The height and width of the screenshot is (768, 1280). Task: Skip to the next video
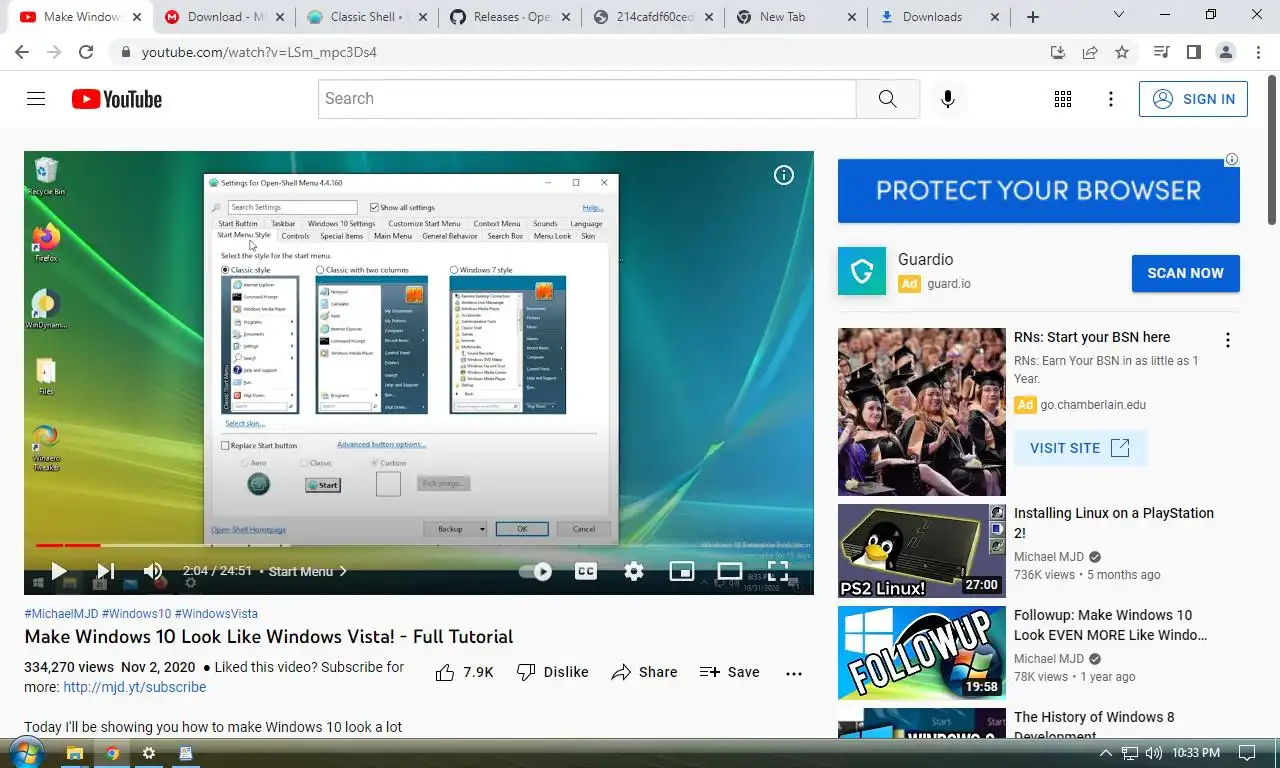tap(106, 571)
